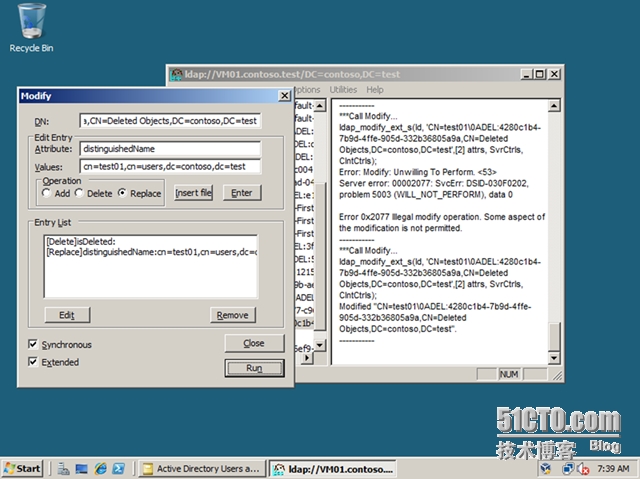640x479 pixels.
Task: Click the Edit button under Entry List
Action: (67, 315)
